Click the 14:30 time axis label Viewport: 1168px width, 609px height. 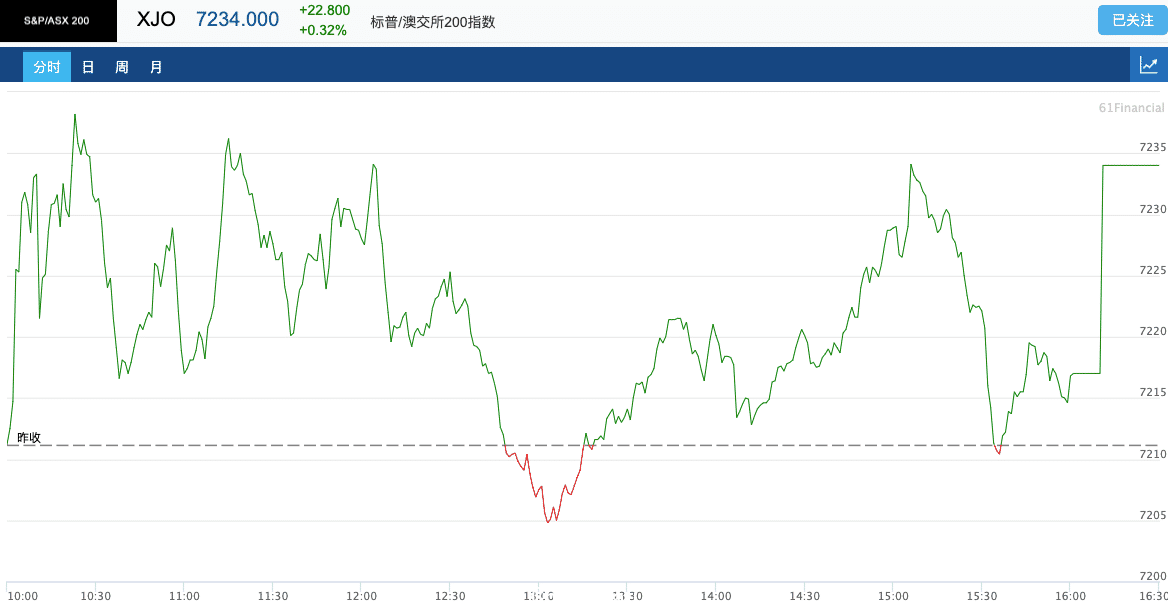point(804,596)
